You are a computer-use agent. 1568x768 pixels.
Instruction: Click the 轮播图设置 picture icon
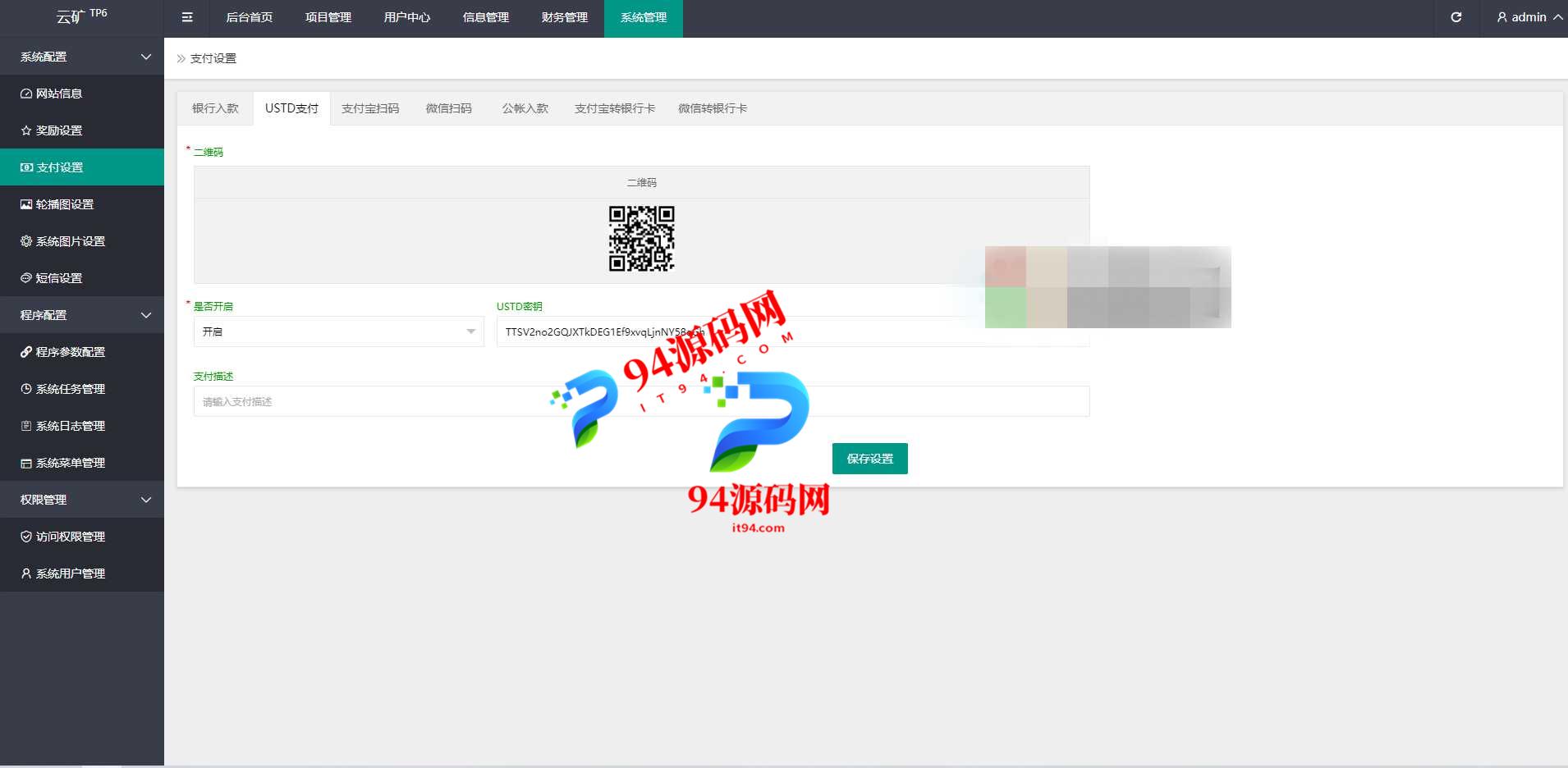coord(26,204)
